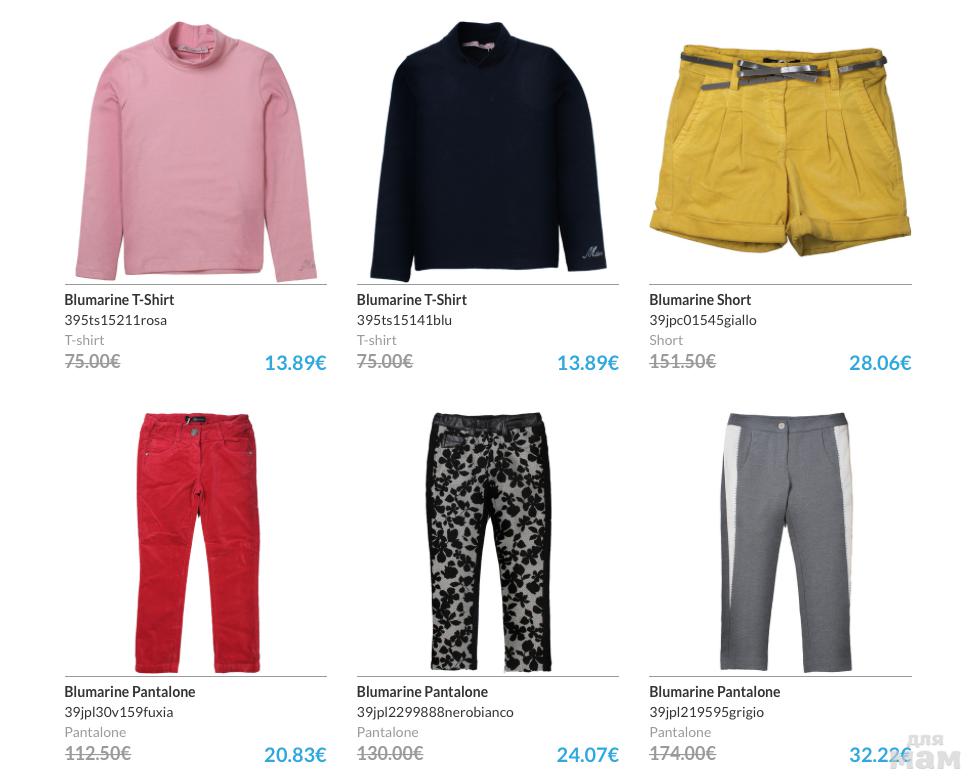Click the crossed-out 174.00€ original price

682,754
